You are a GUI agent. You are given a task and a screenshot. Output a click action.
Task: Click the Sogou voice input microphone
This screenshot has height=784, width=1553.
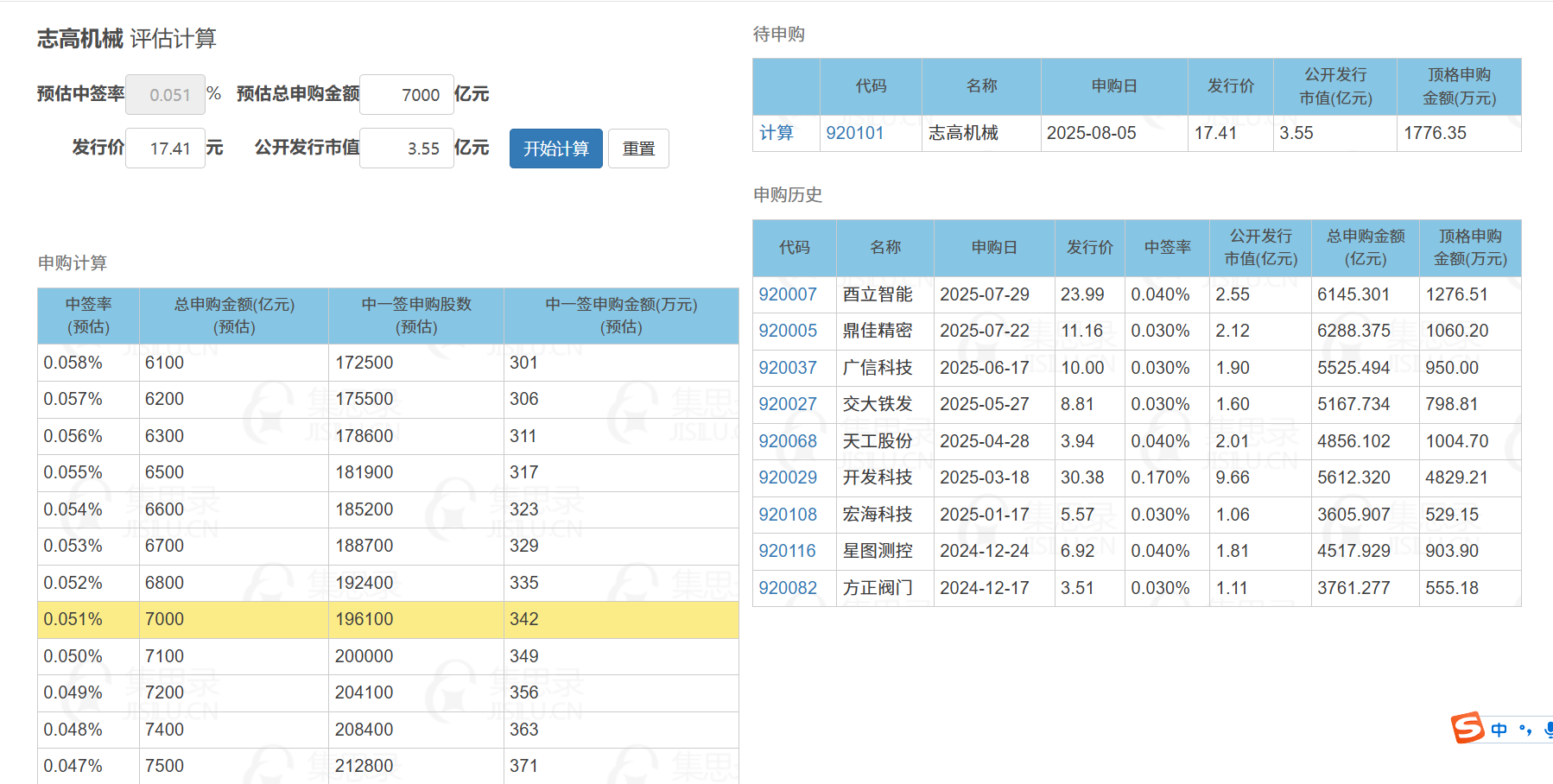point(1548,730)
